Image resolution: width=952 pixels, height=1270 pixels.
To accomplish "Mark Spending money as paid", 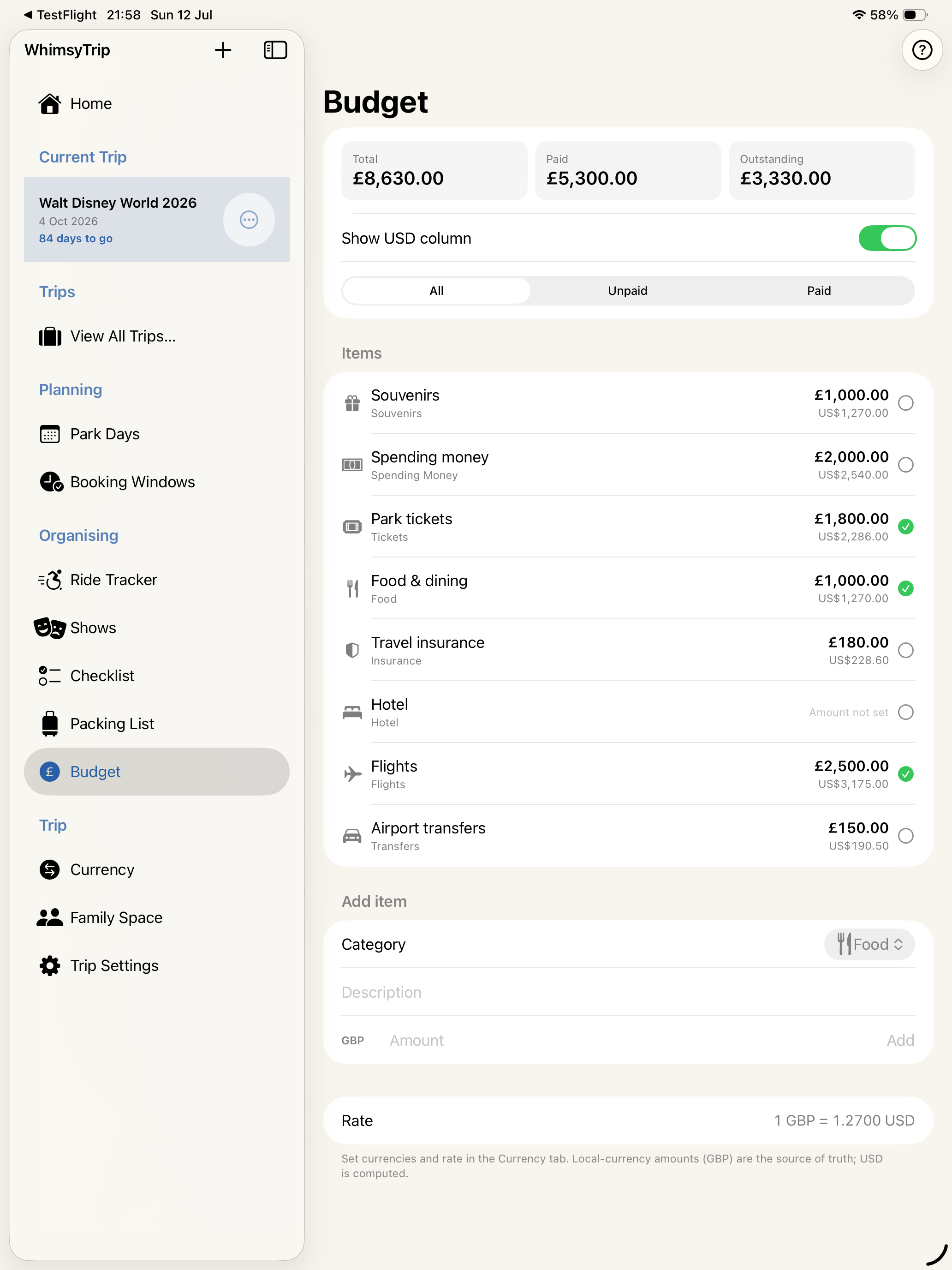I will [905, 465].
